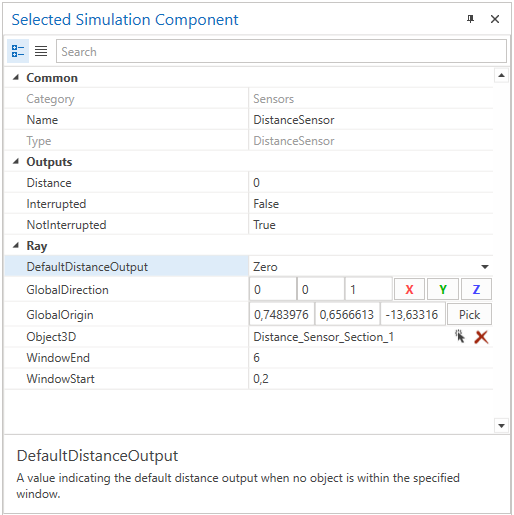Screen dimensions: 514x515
Task: Click the scrollbar down arrow
Action: (501, 425)
